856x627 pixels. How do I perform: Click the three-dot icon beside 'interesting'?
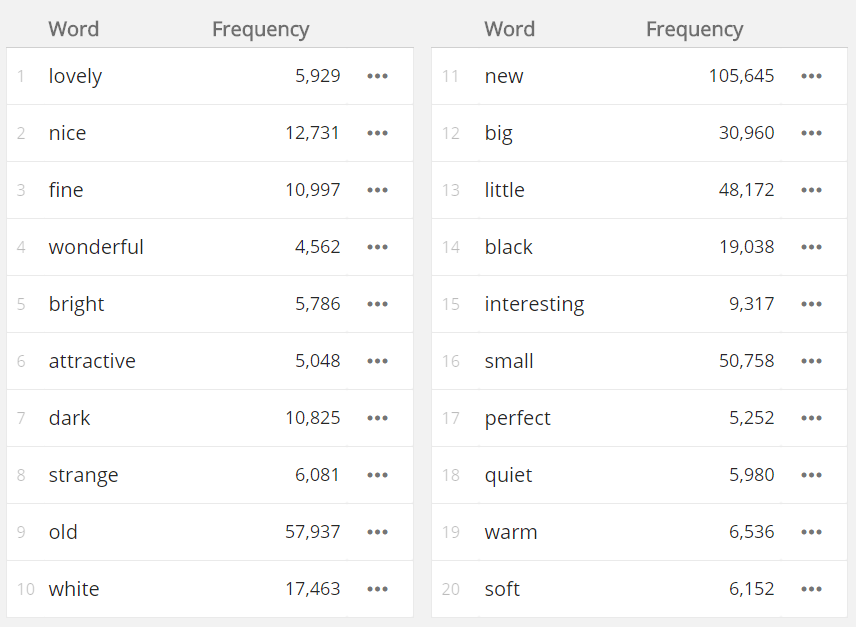(x=811, y=304)
